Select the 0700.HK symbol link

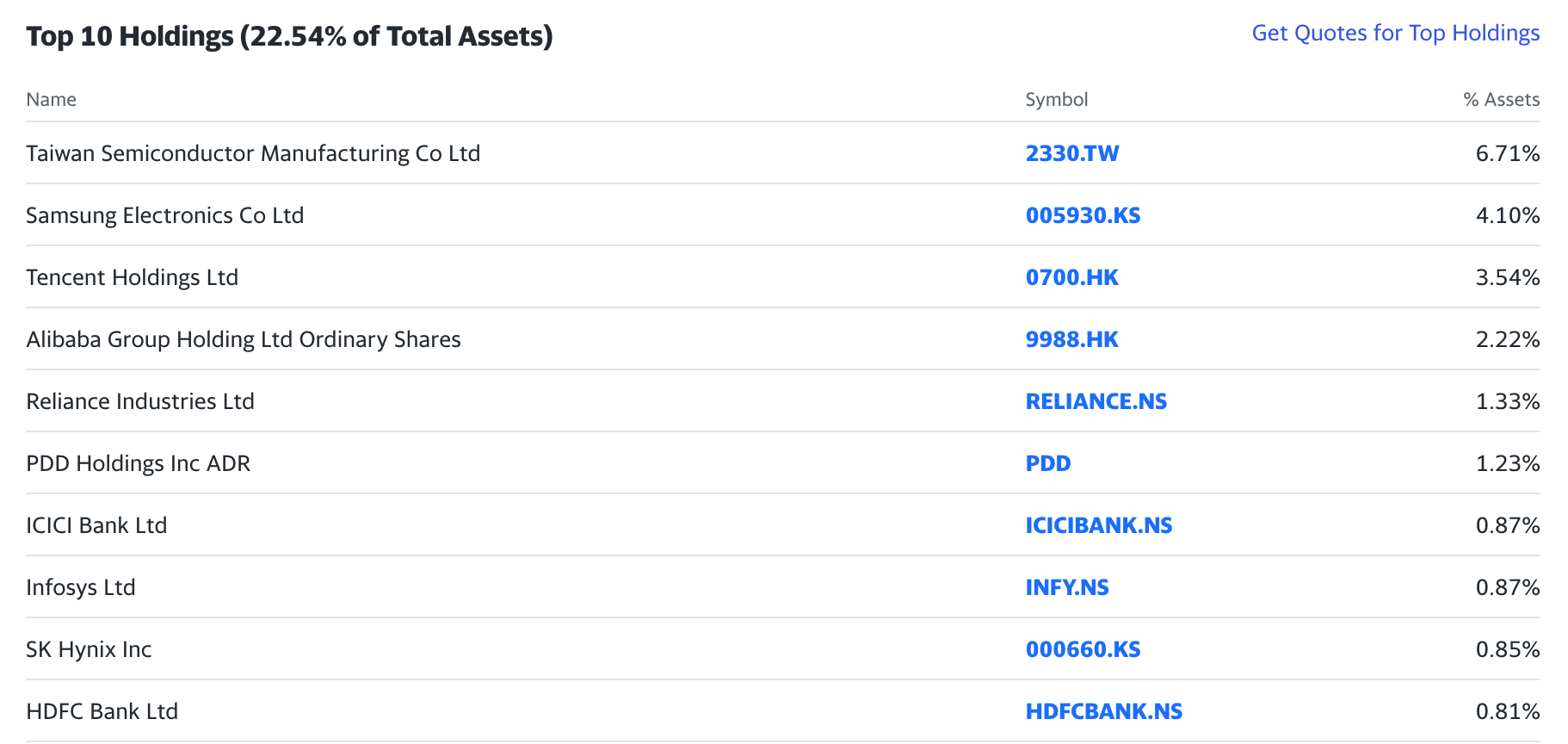point(1071,277)
